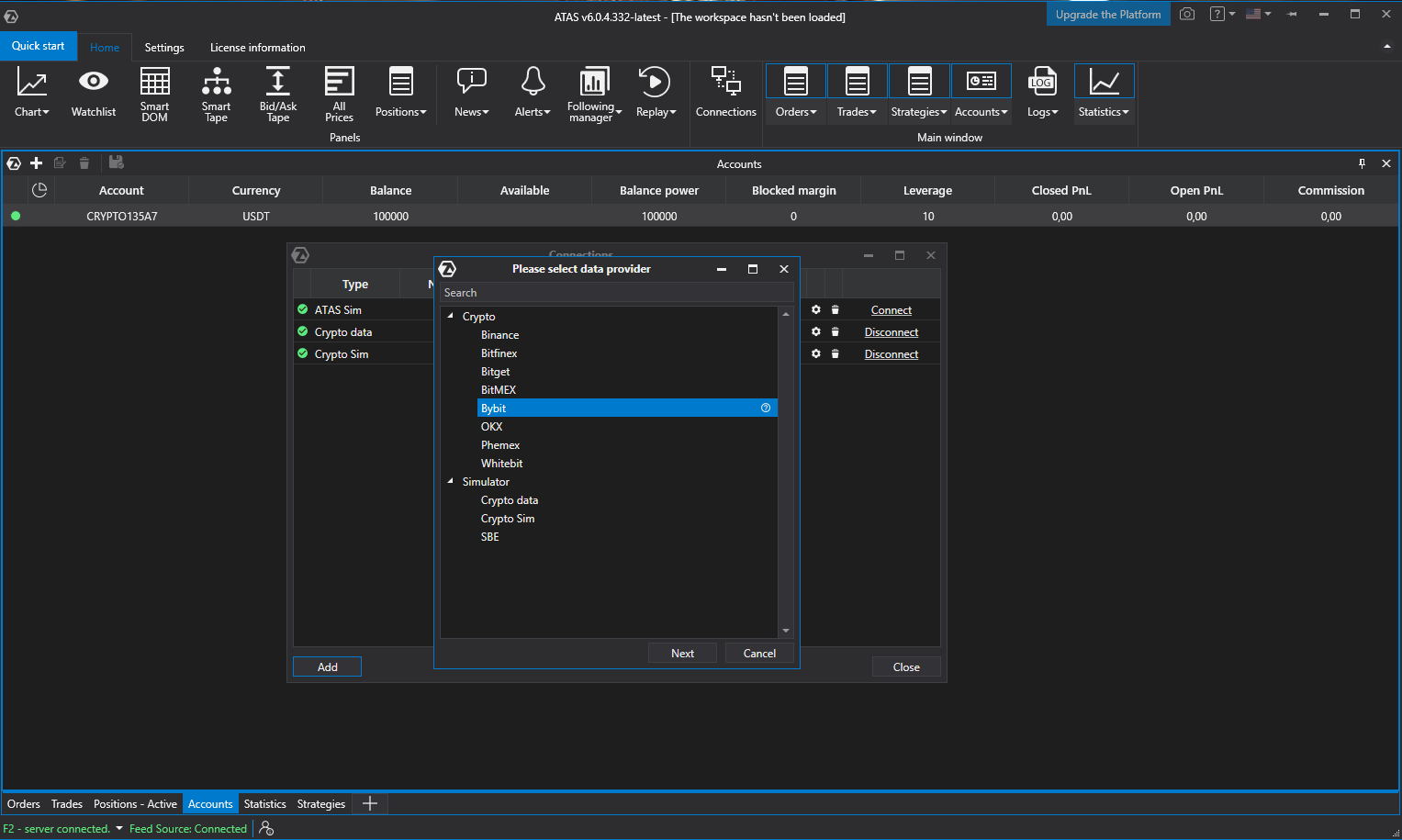Click the Balance column header

click(390, 190)
